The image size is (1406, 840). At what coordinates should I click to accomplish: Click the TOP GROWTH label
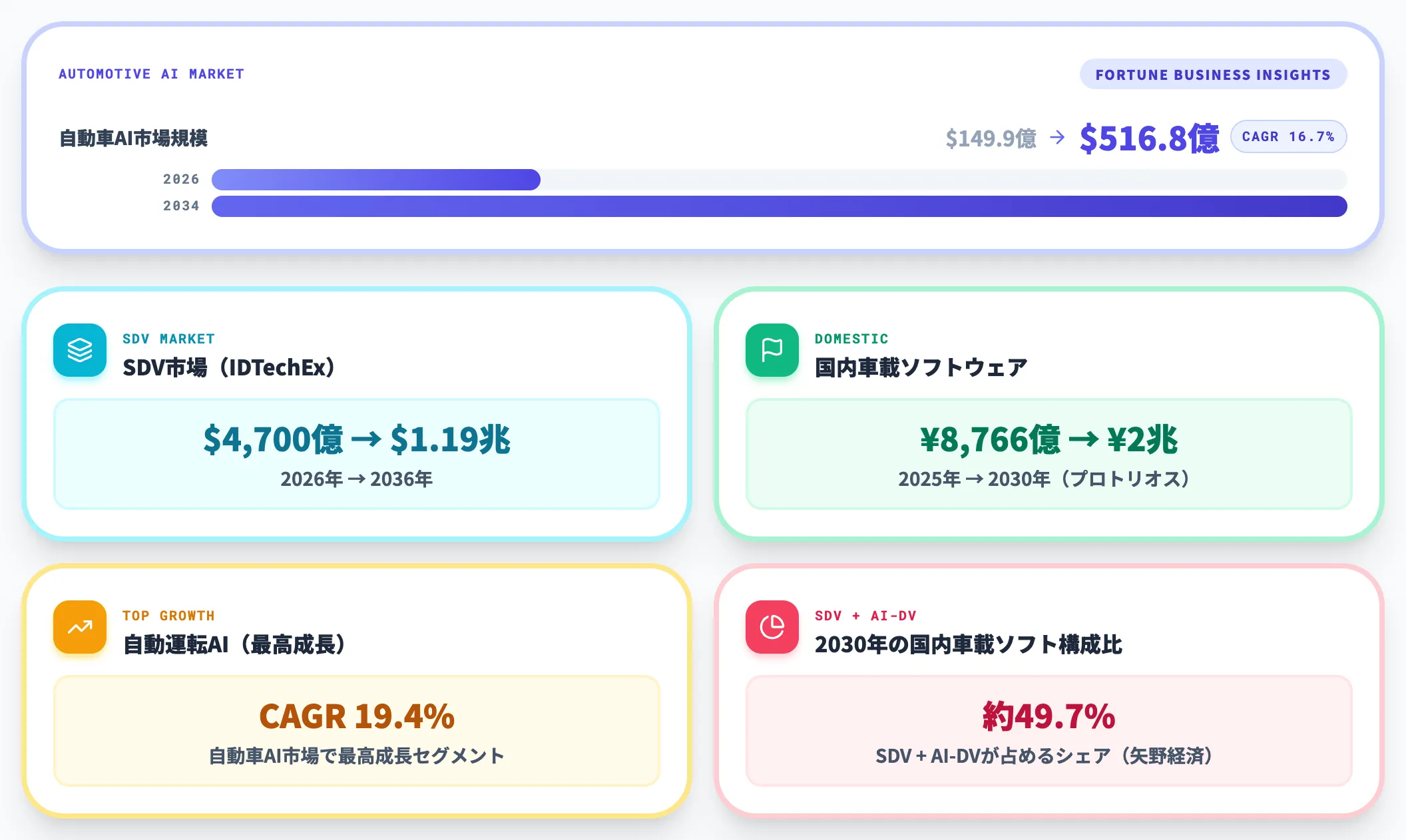tap(168, 616)
